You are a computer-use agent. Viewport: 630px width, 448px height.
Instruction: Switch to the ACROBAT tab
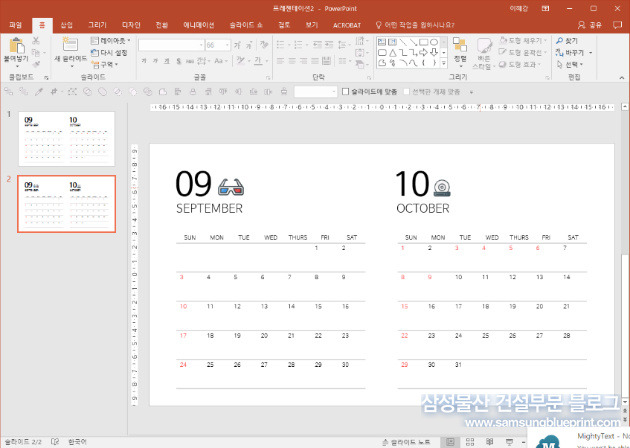pyautogui.click(x=347, y=25)
